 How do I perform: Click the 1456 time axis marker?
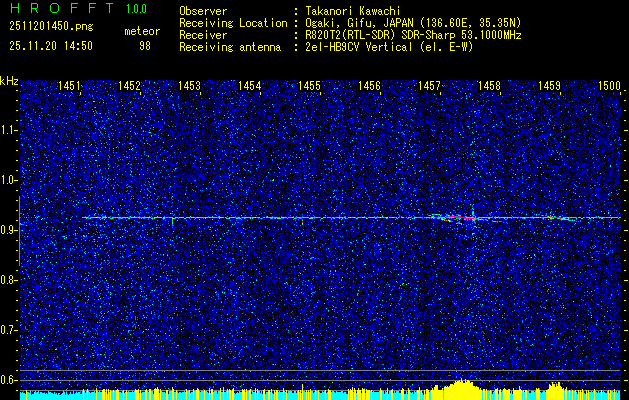[369, 86]
